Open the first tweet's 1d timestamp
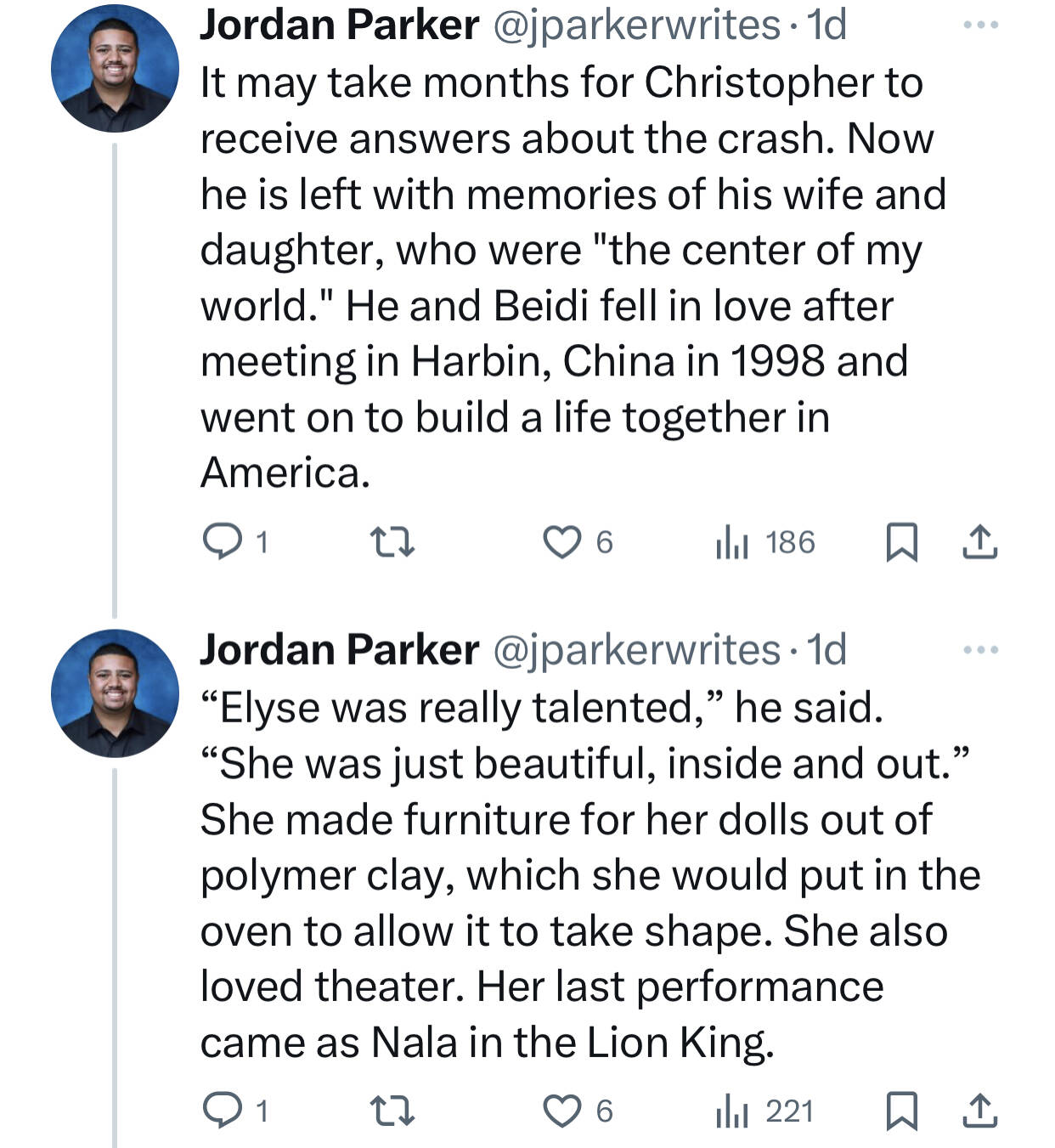 coord(828,25)
